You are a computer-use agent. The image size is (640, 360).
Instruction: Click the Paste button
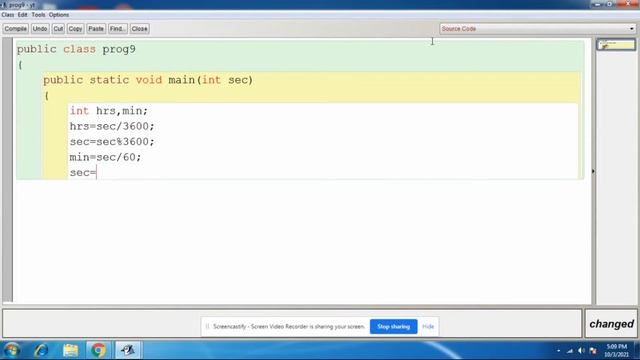coord(96,29)
